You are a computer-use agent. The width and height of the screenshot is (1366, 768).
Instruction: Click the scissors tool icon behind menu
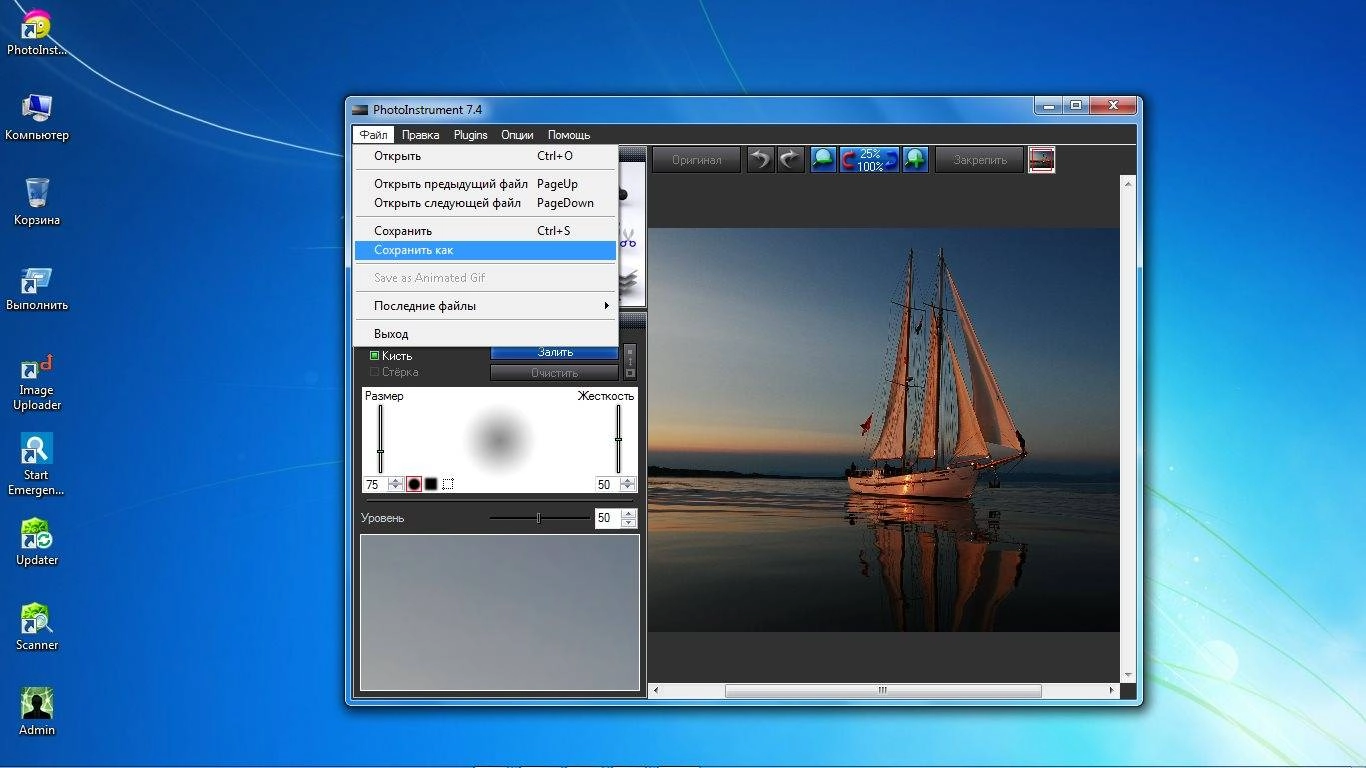(x=629, y=241)
